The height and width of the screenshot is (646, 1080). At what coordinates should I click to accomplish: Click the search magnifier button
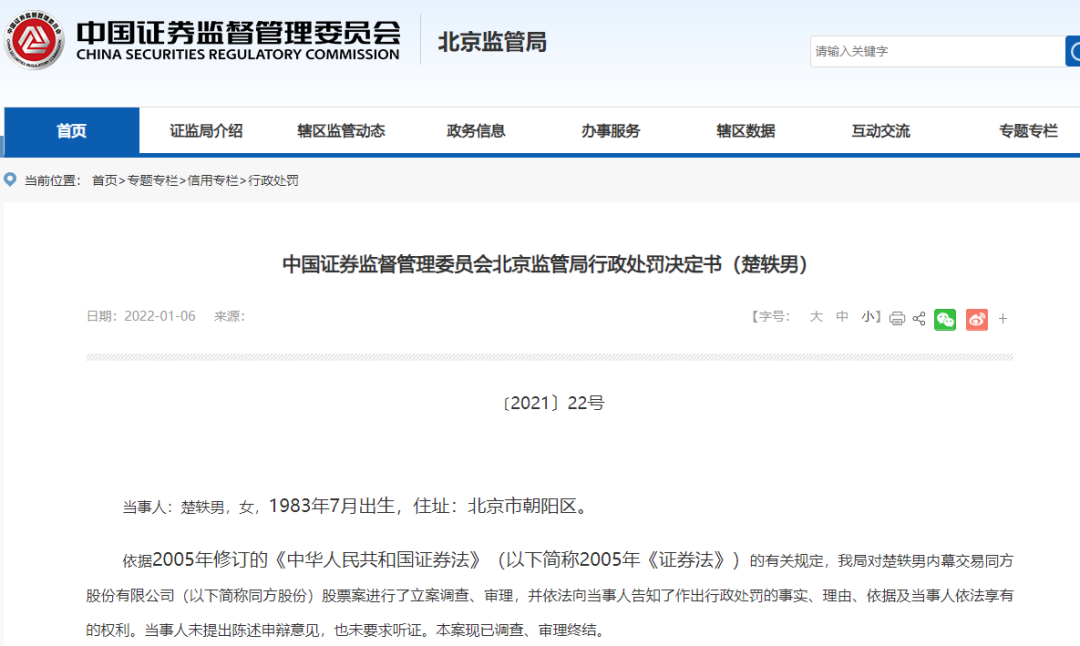[x=1073, y=52]
